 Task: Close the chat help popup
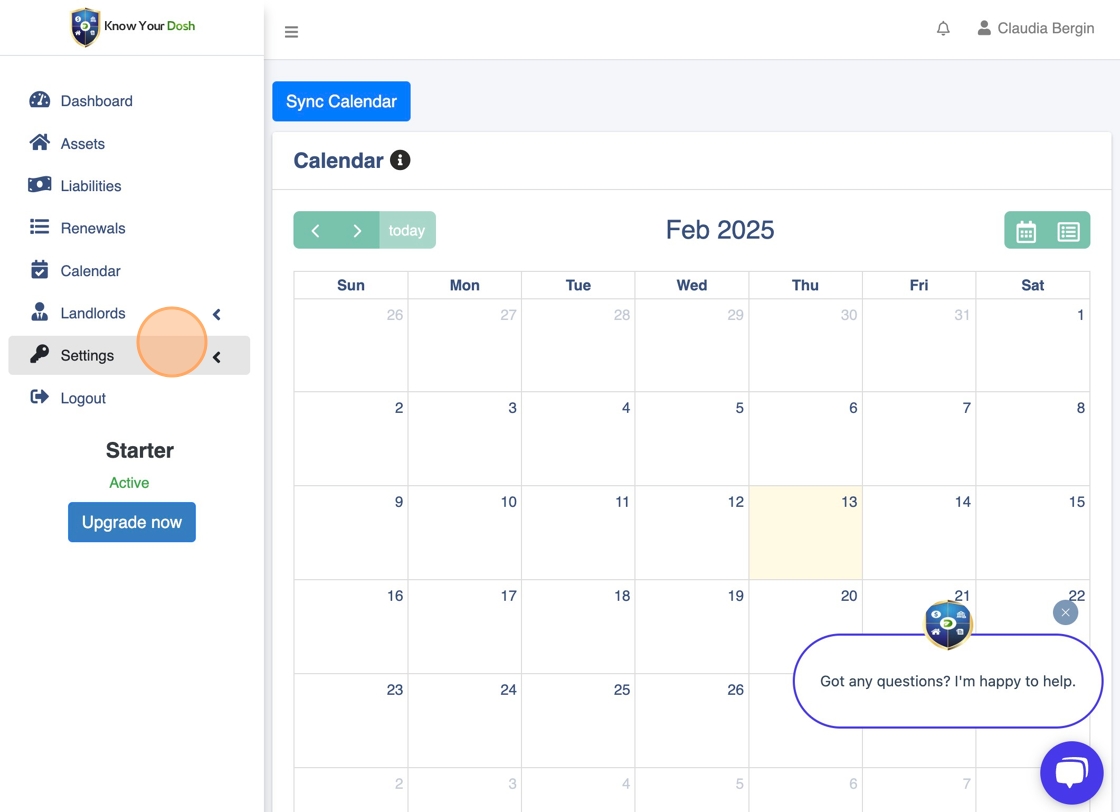click(1065, 612)
